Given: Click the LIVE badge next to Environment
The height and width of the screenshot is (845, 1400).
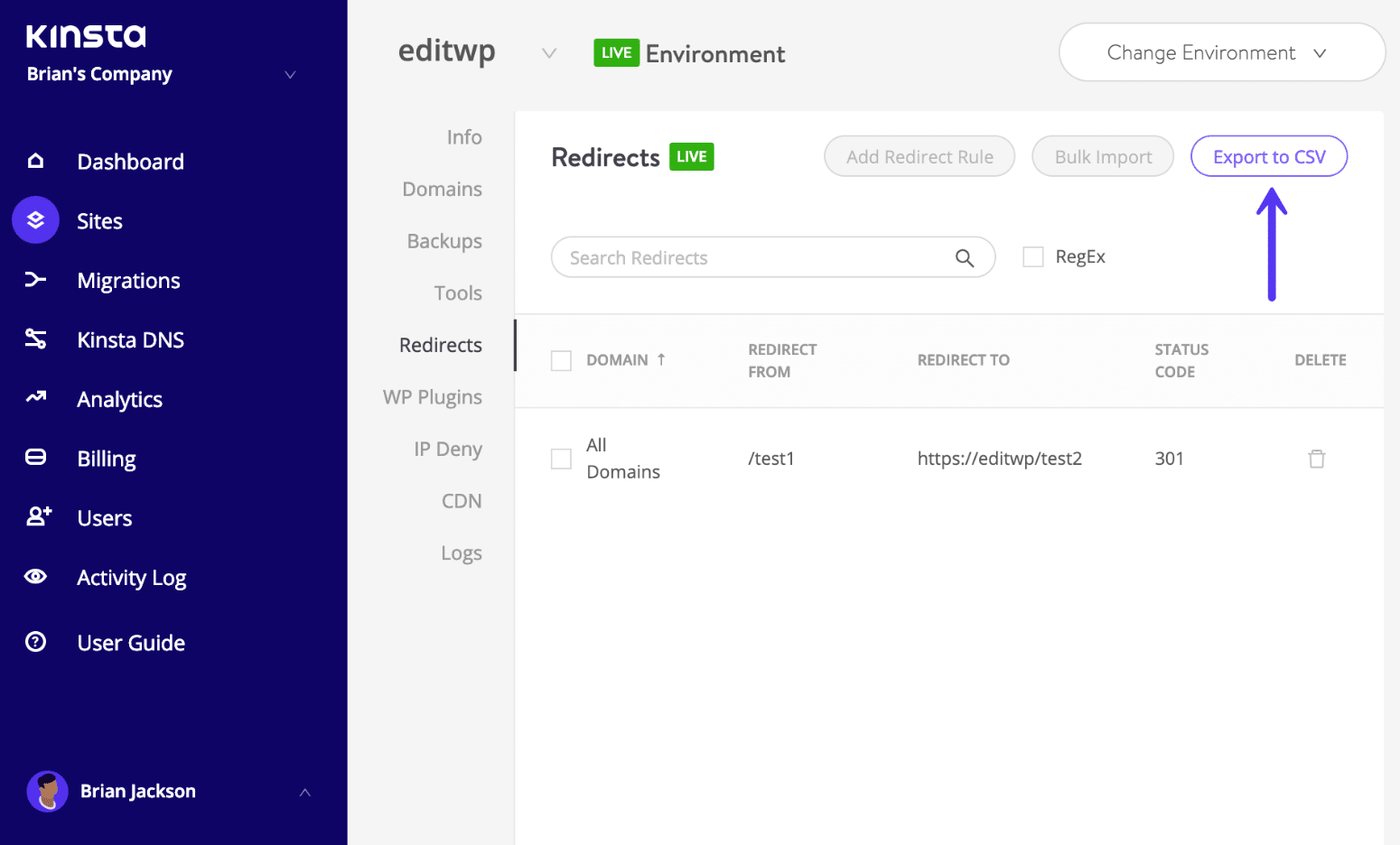Looking at the screenshot, I should (x=617, y=52).
